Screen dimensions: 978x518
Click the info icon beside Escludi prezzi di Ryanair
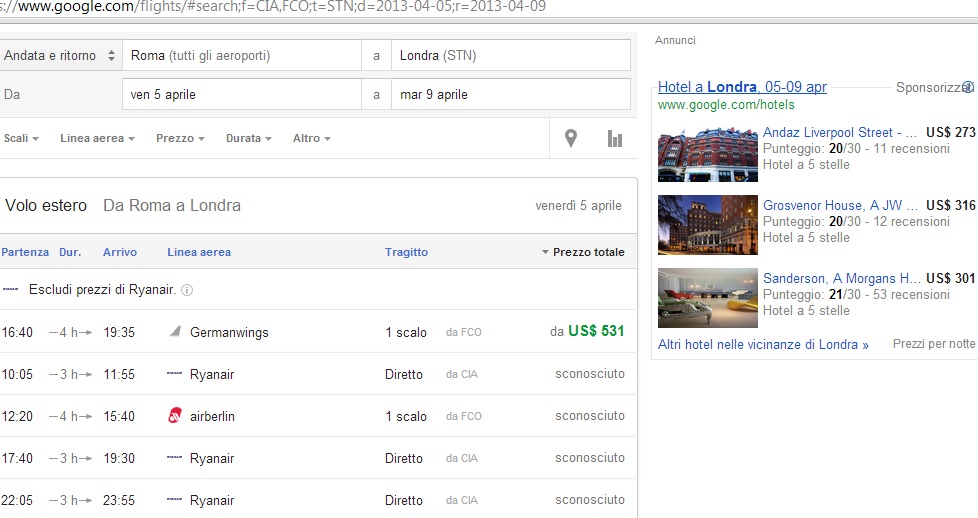[186, 290]
